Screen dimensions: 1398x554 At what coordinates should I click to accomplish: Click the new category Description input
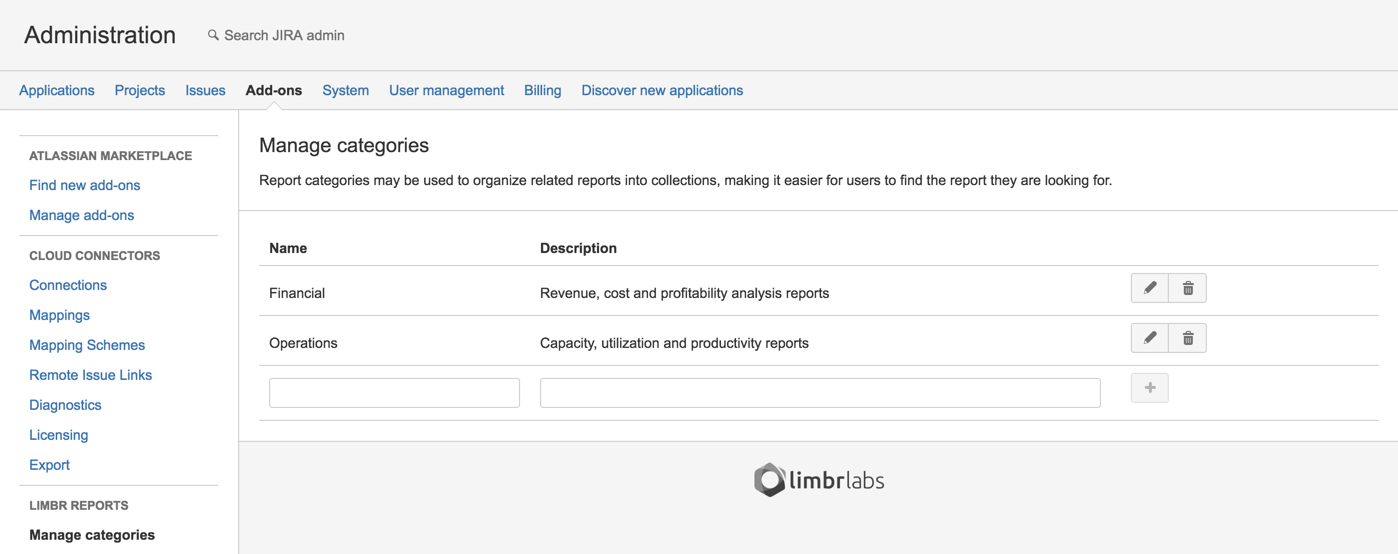coord(820,392)
